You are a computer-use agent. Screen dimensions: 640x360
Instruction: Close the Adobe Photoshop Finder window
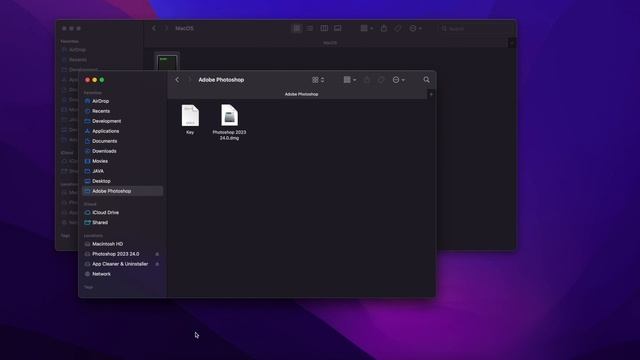[87, 80]
